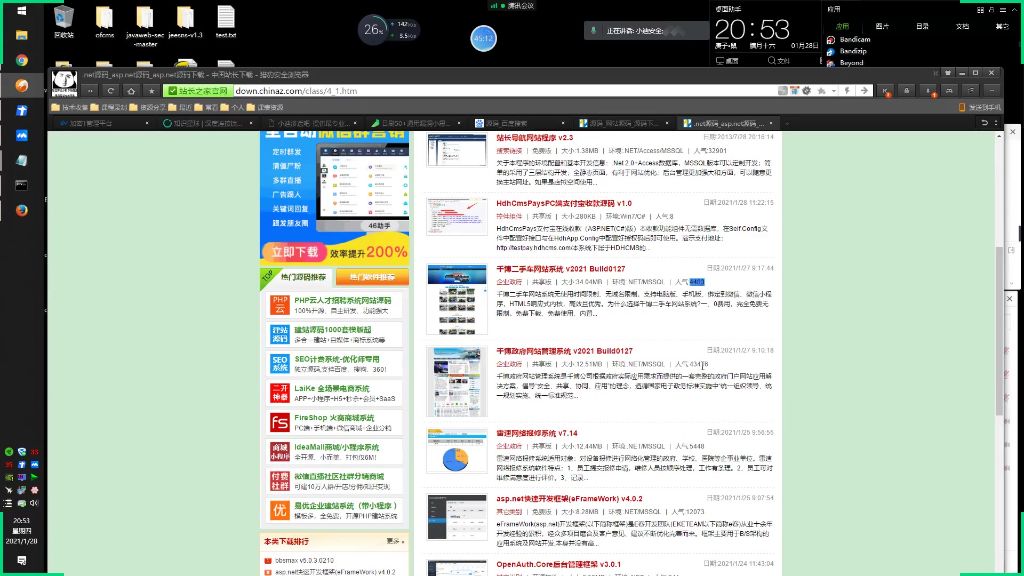Click the lightning speed mode icon
Image resolution: width=1024 pixels, height=576 pixels.
pyautogui.click(x=847, y=91)
